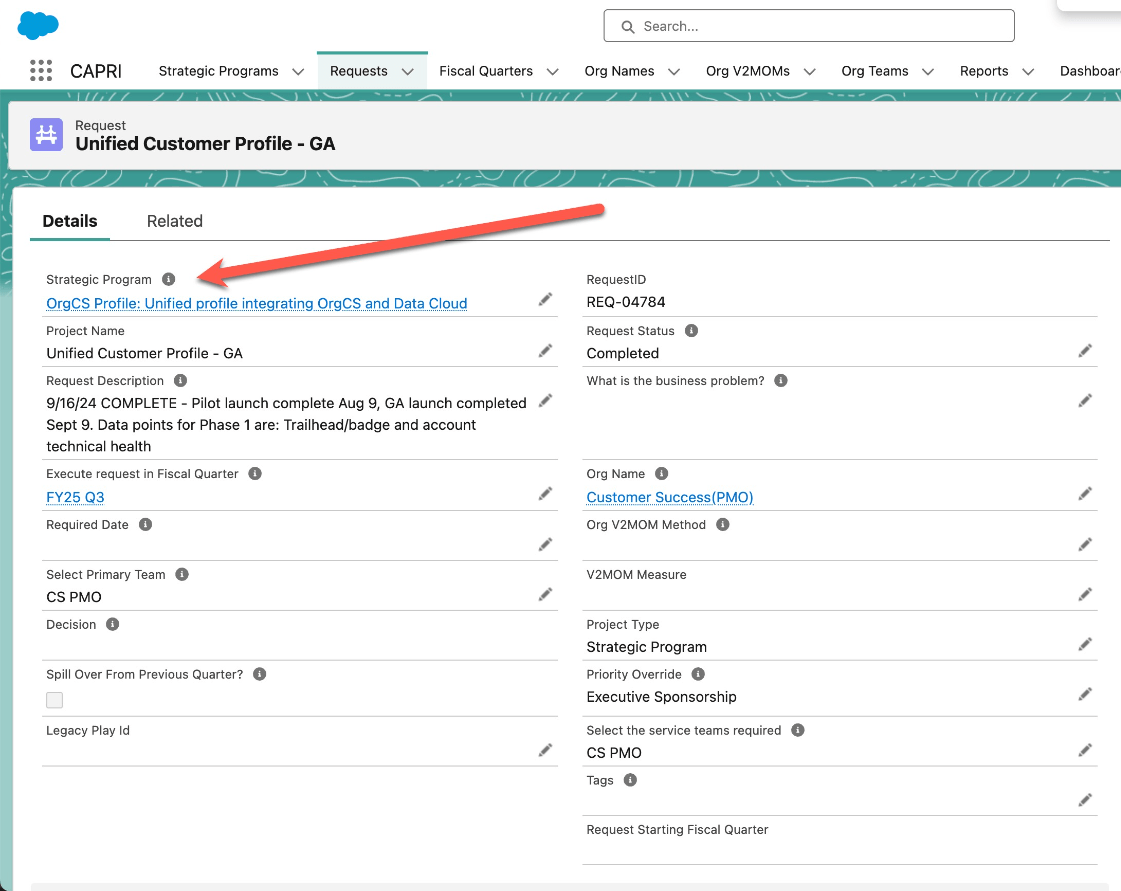Show info tooltip for Request Status
Image resolution: width=1121 pixels, height=891 pixels.
(x=691, y=330)
